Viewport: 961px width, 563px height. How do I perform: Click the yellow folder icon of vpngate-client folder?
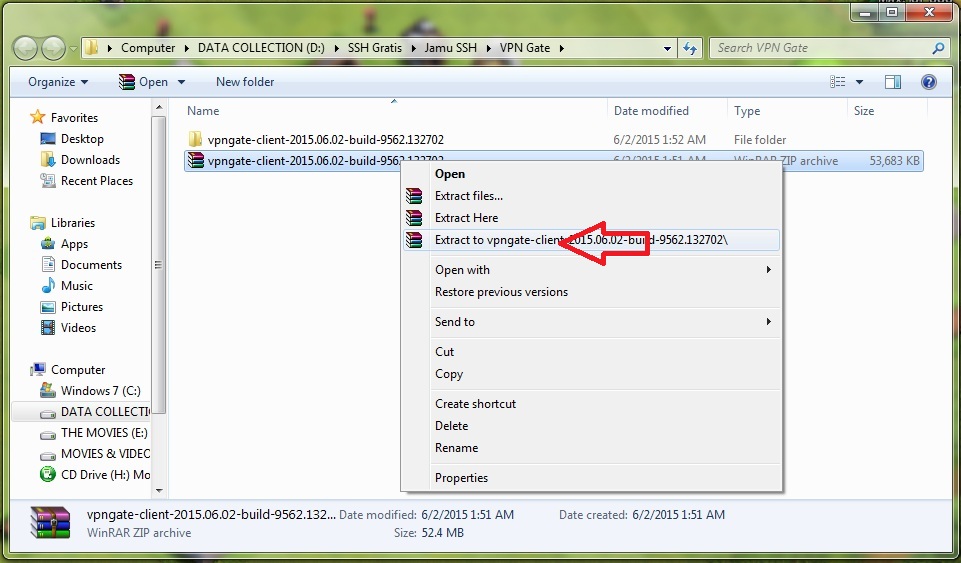click(196, 139)
